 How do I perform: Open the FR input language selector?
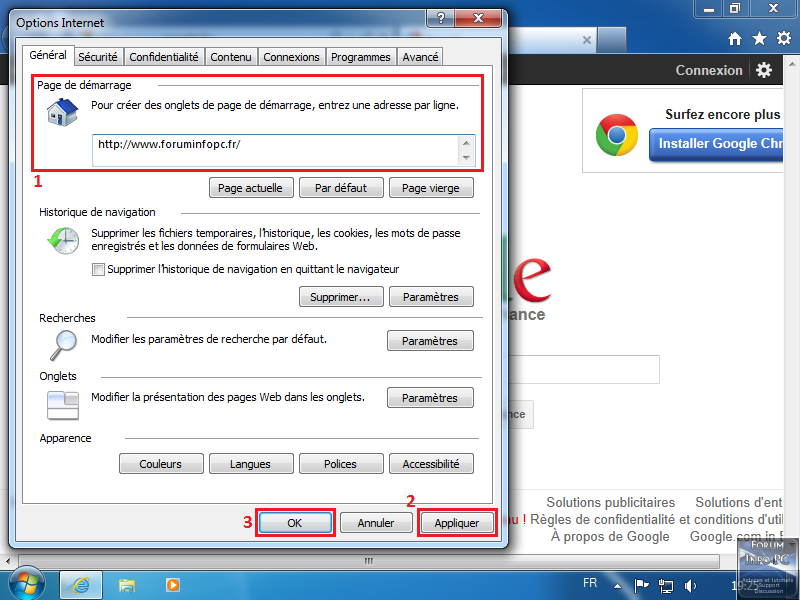click(x=590, y=584)
